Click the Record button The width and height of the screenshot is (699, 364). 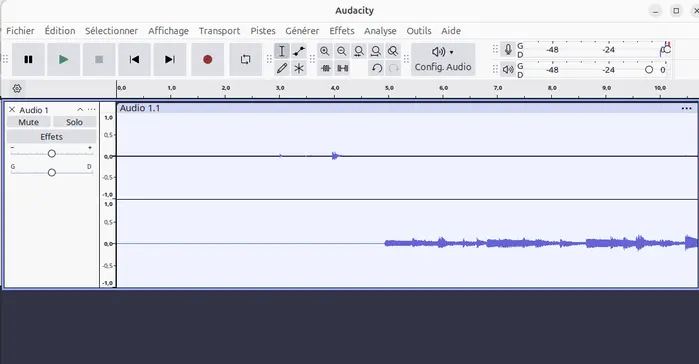[x=207, y=59]
